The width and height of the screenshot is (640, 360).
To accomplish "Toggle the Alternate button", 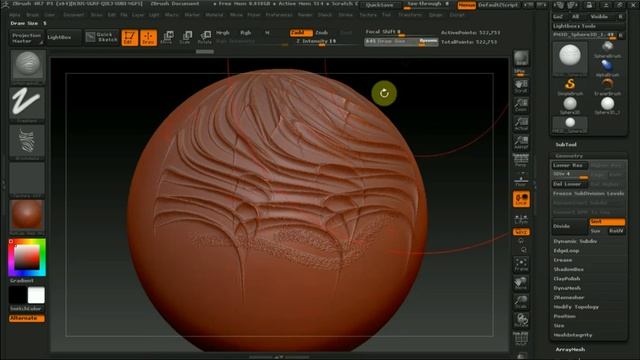I will click(x=27, y=318).
